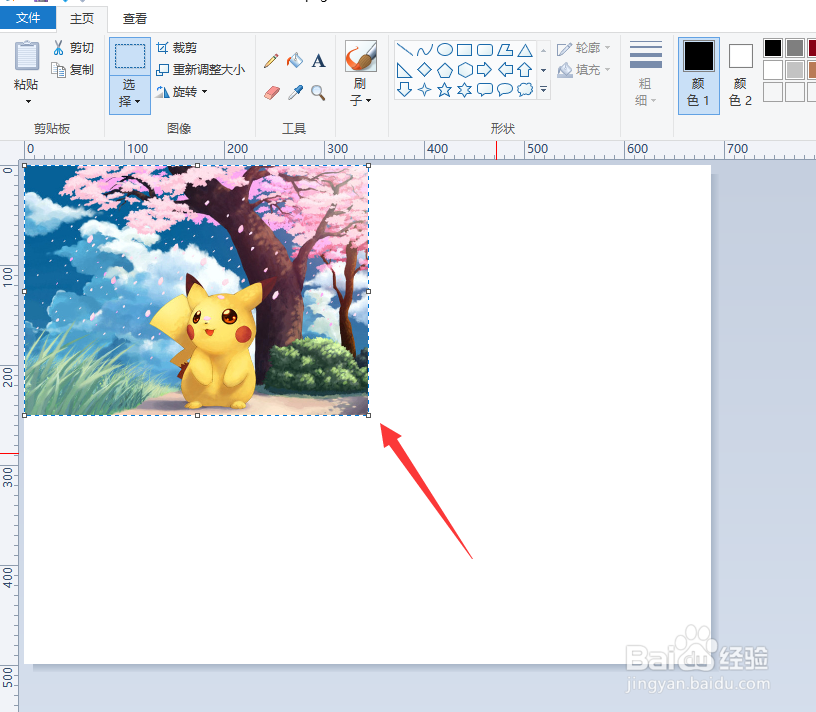Choose the Oval shape
Viewport: 816px width, 712px height.
coord(444,50)
